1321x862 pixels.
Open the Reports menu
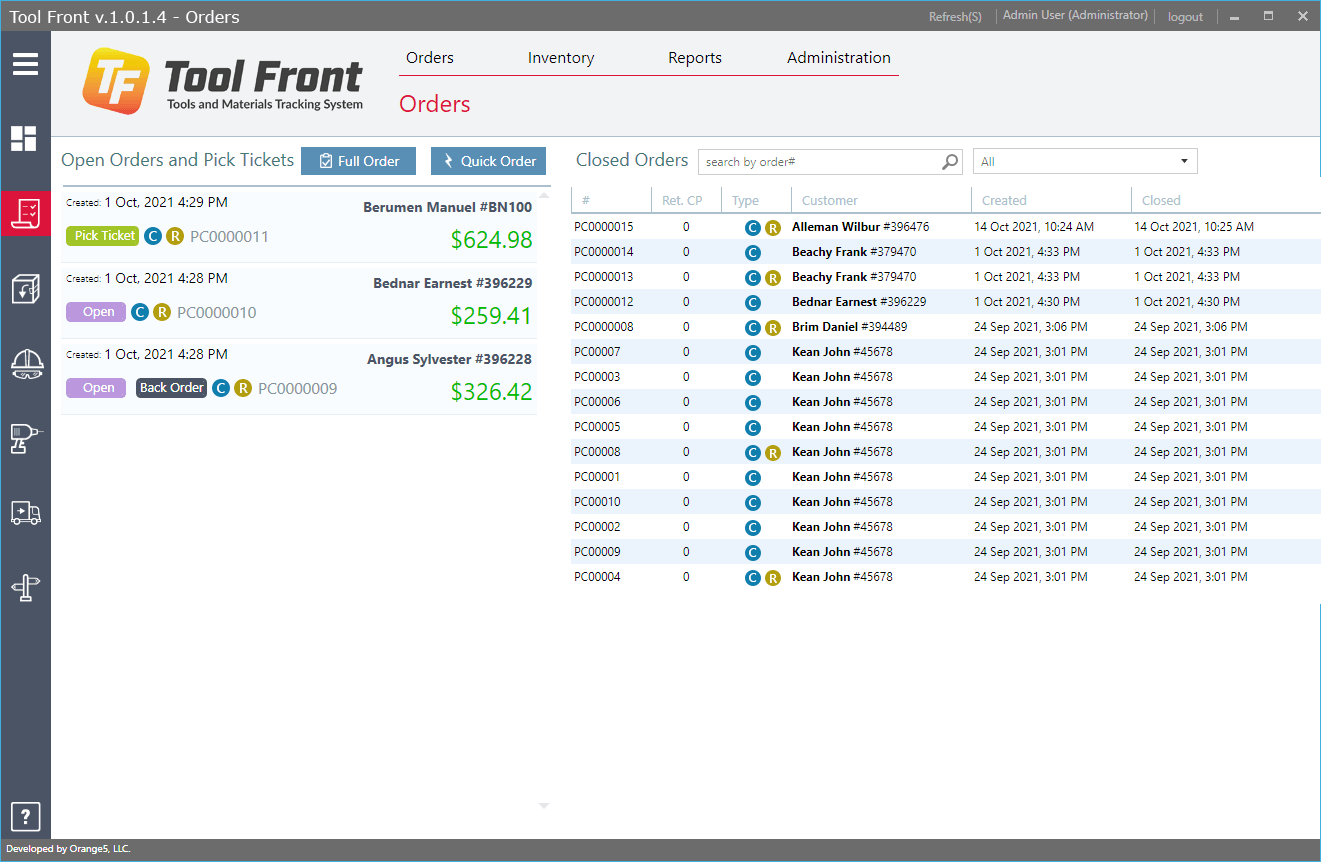694,58
